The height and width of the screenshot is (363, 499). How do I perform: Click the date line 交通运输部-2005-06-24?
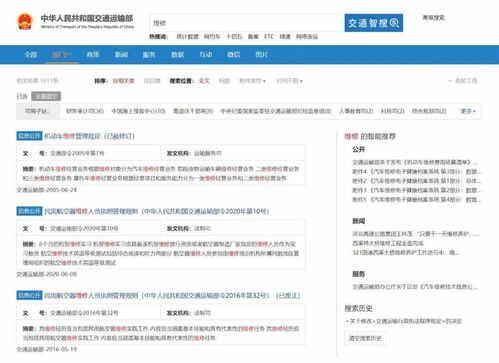point(47,190)
